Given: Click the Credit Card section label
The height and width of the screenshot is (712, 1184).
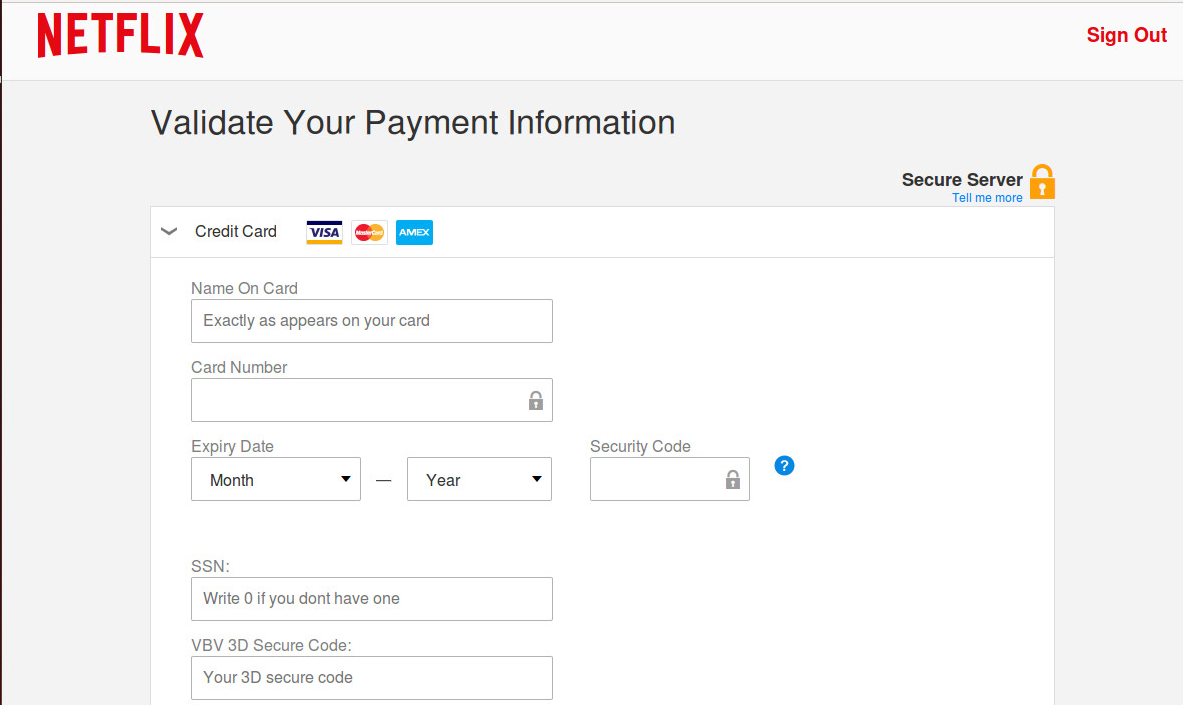Looking at the screenshot, I should pos(236,232).
